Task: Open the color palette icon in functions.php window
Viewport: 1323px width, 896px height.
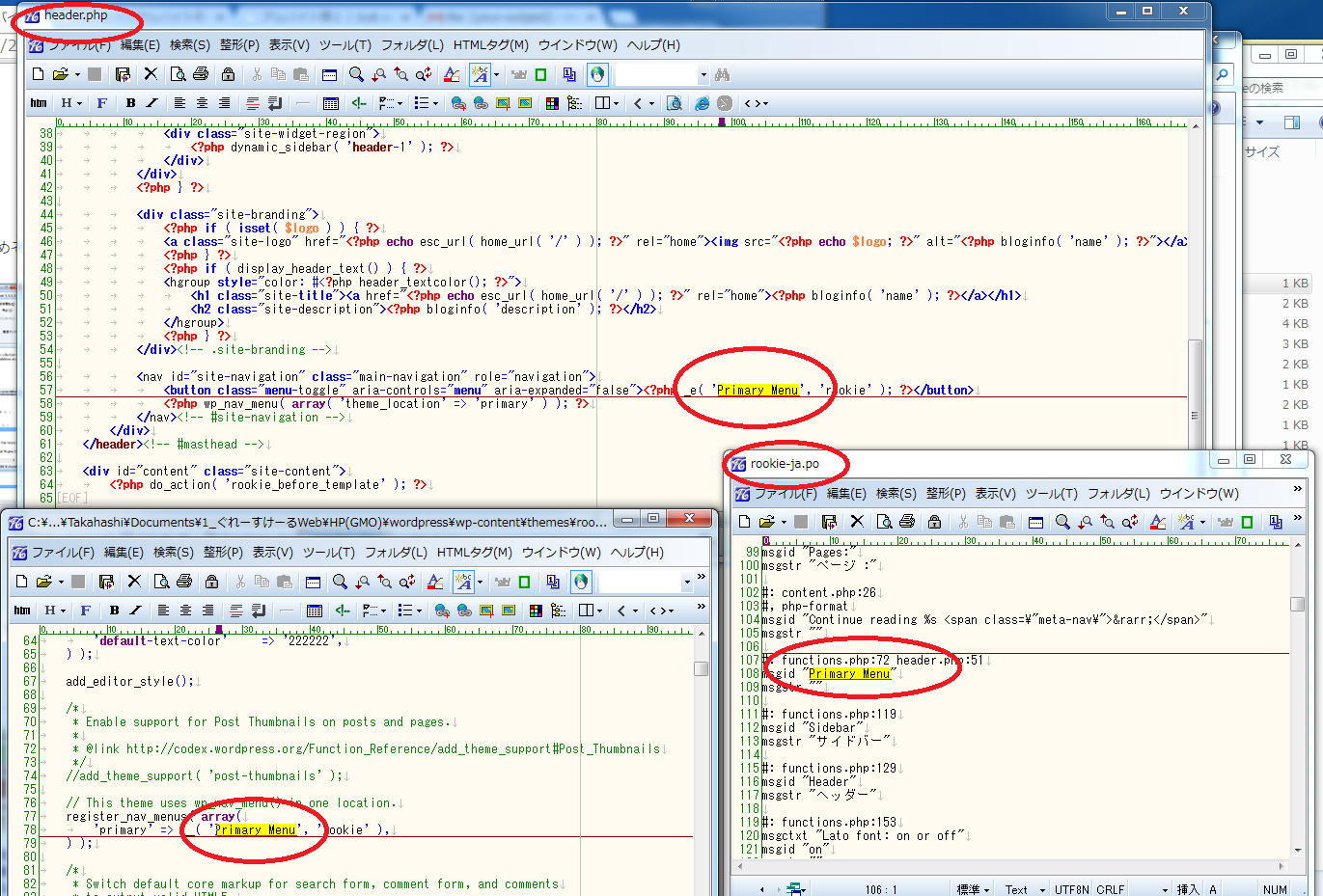Action: pos(536,611)
